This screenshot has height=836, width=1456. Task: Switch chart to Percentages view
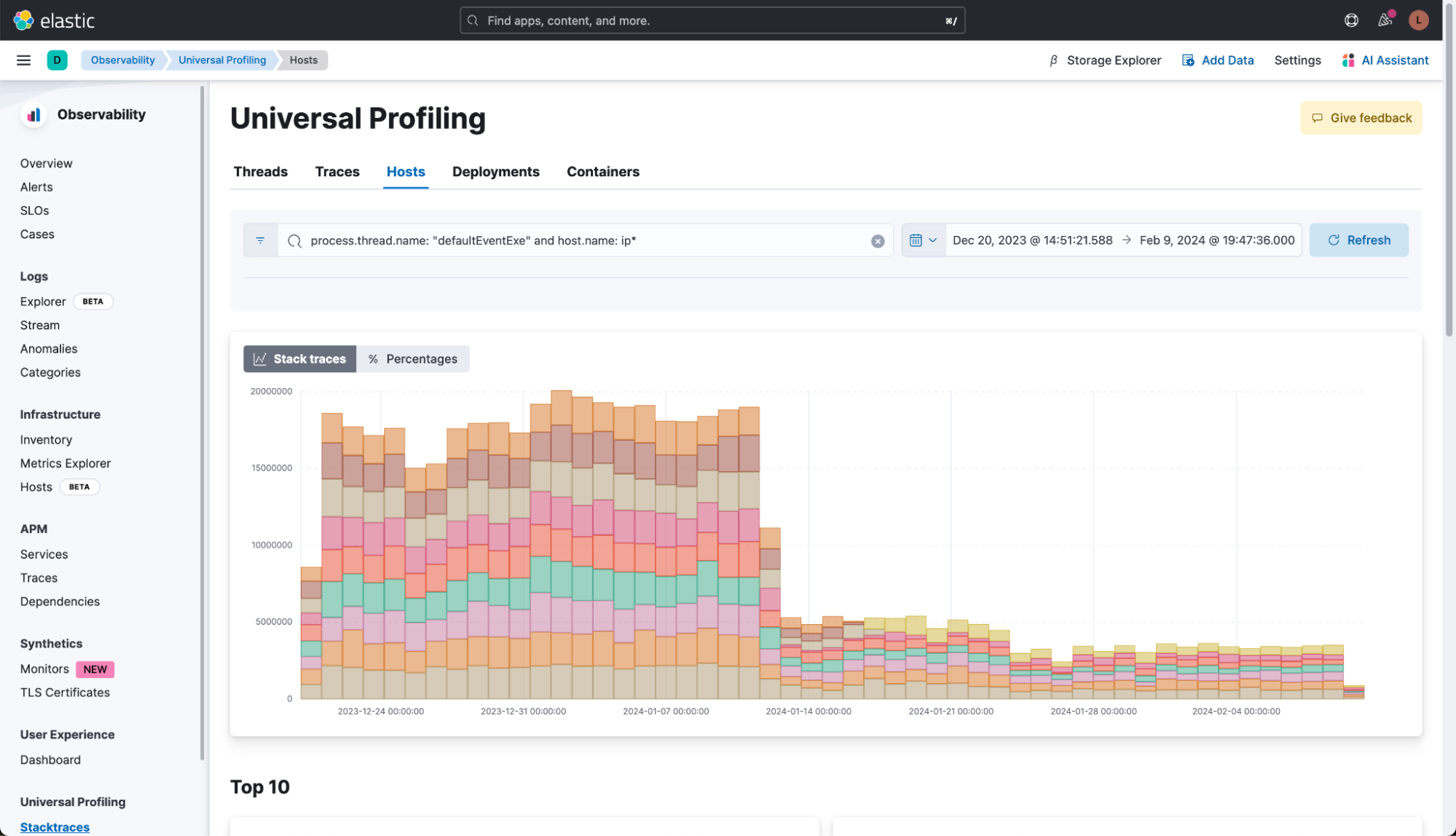click(413, 359)
